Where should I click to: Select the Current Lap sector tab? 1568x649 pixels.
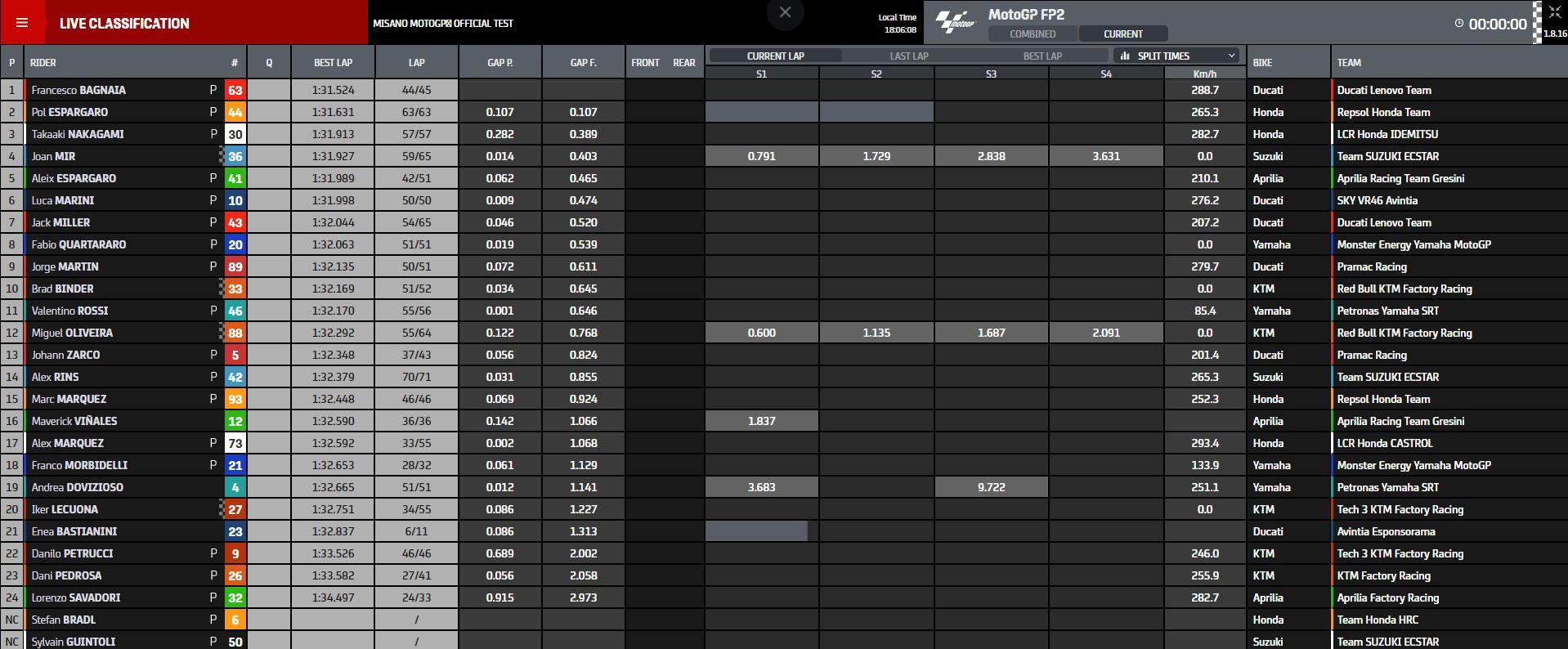(775, 56)
